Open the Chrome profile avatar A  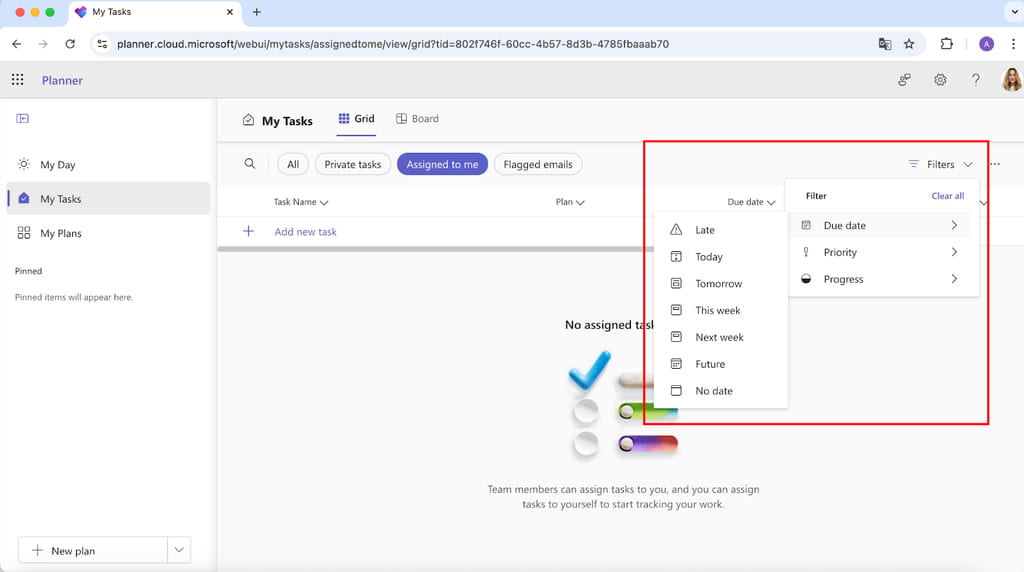pyautogui.click(x=986, y=44)
